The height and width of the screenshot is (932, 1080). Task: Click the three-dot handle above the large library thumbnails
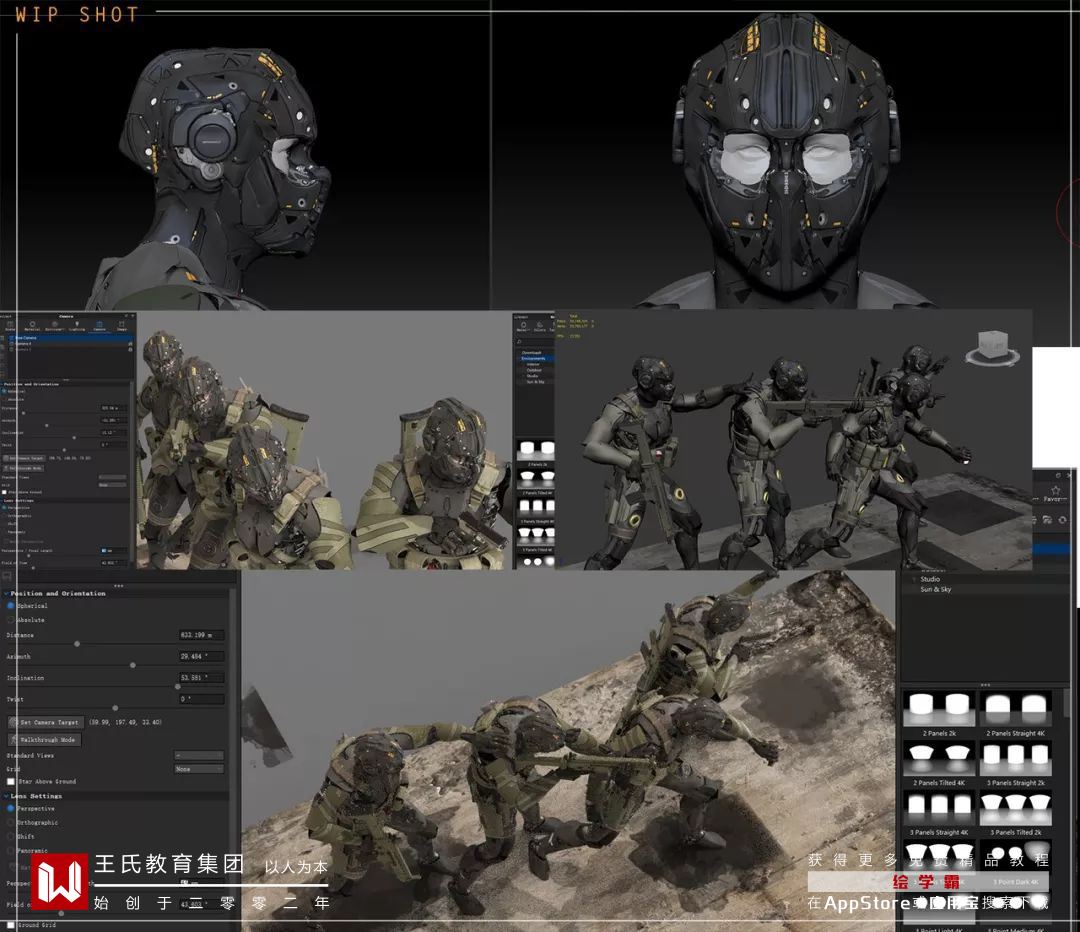[x=986, y=685]
